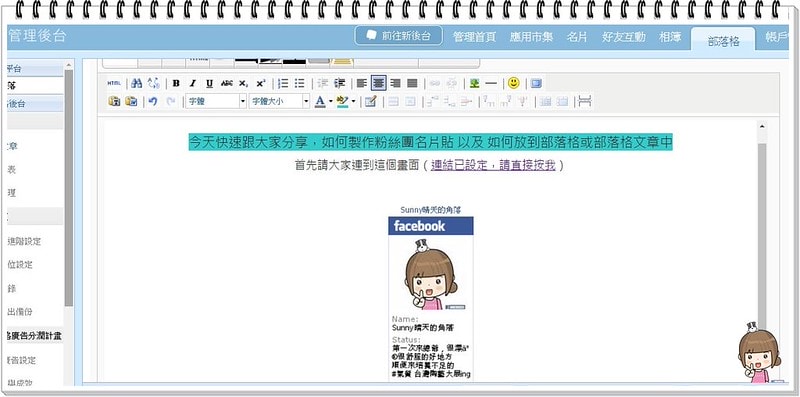Screen dimensions: 800x397
Task: Click the binoculars find icon
Action: click(x=136, y=83)
